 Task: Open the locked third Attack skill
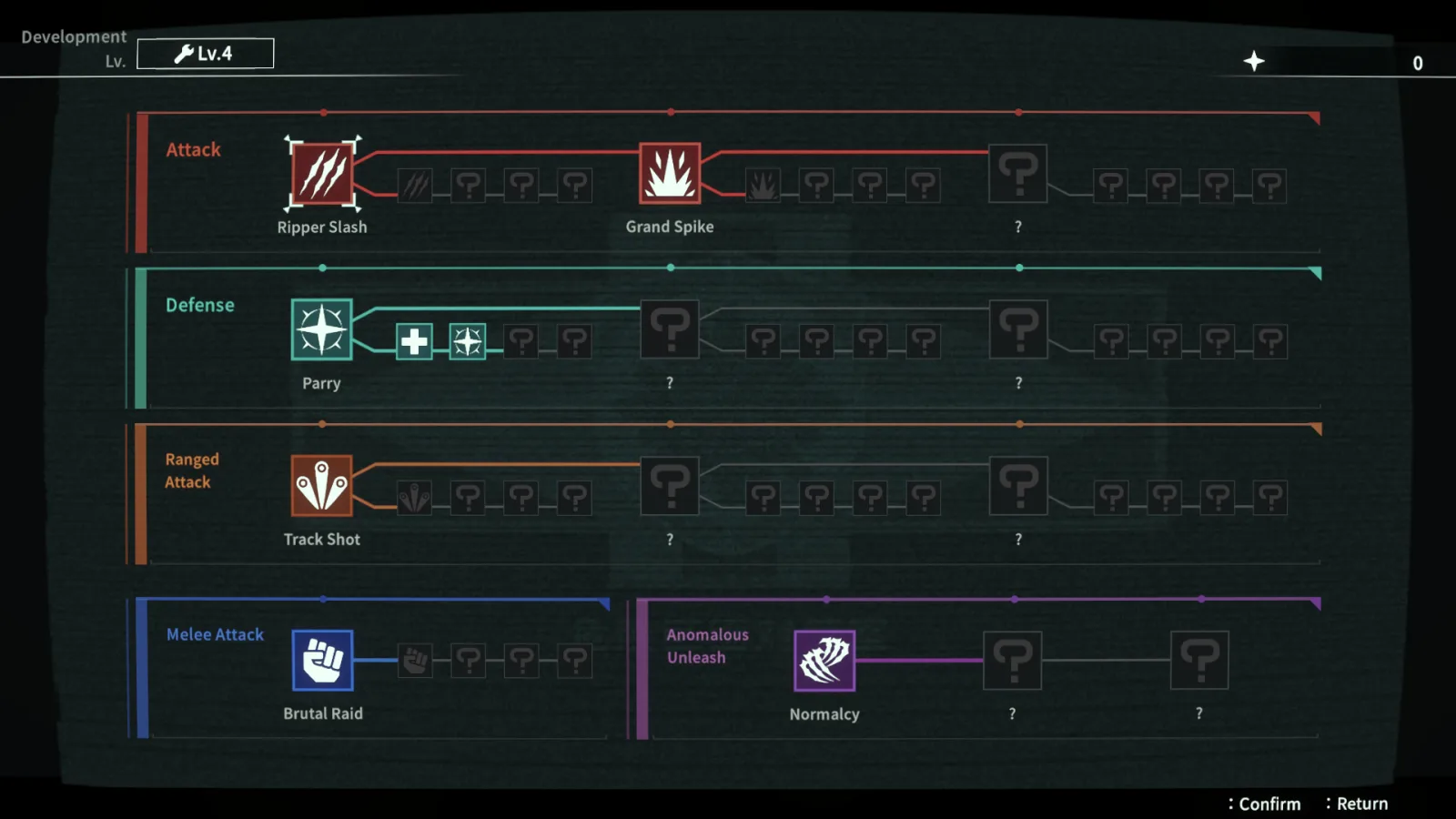pos(1018,173)
